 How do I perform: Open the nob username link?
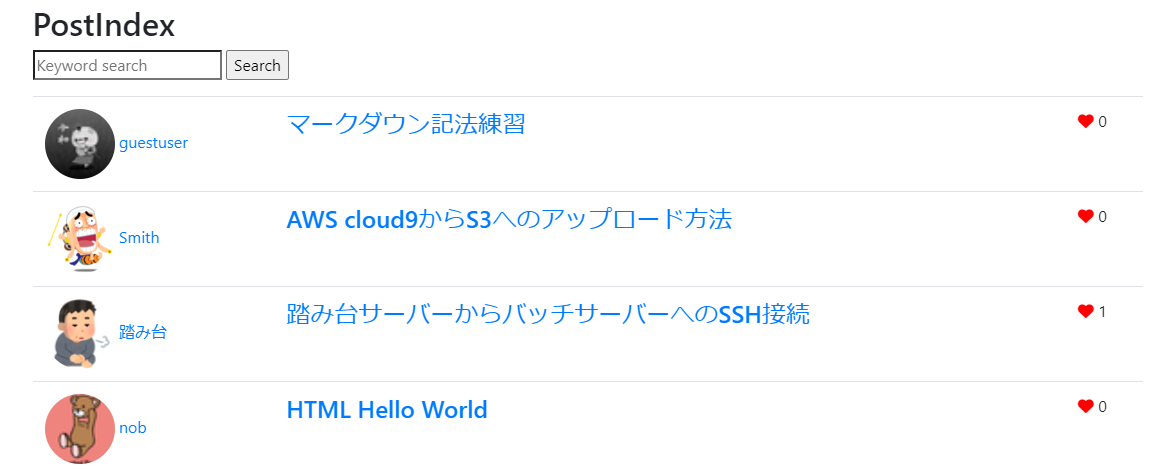[133, 428]
